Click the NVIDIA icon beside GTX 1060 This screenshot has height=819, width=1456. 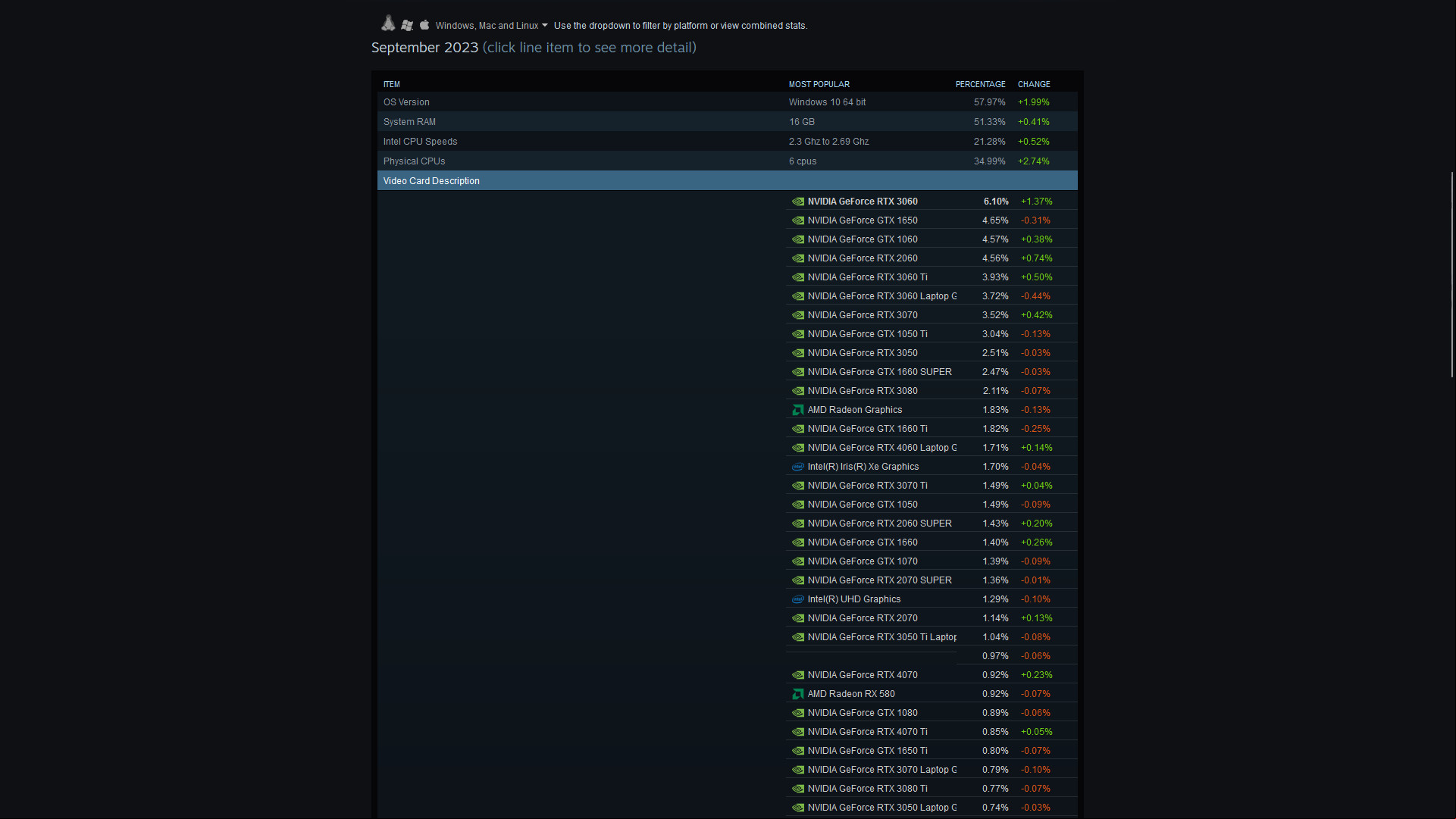click(797, 239)
